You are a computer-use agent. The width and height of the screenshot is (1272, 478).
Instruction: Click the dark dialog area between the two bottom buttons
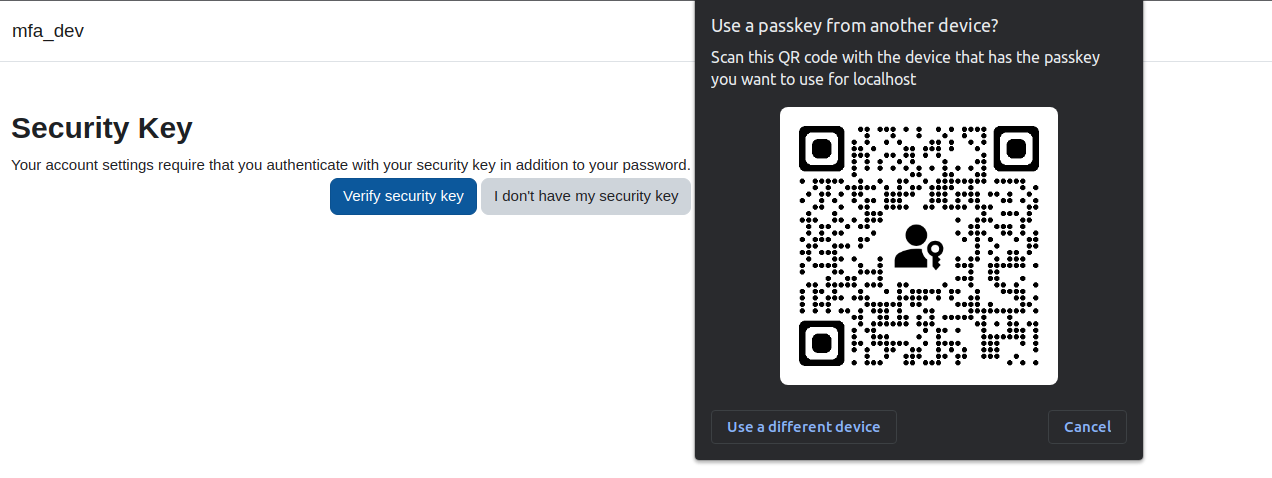point(972,427)
